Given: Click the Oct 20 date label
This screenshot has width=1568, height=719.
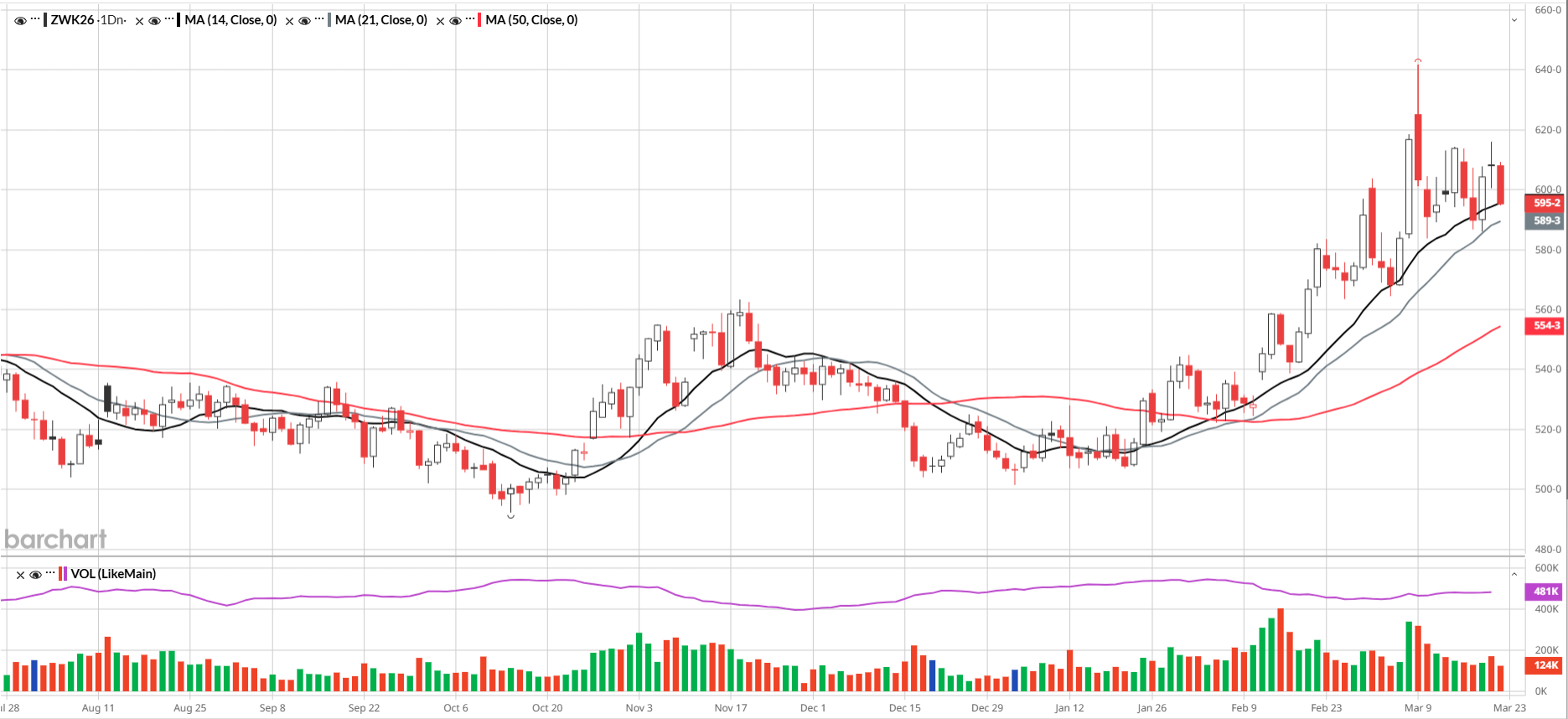Looking at the screenshot, I should coord(547,708).
